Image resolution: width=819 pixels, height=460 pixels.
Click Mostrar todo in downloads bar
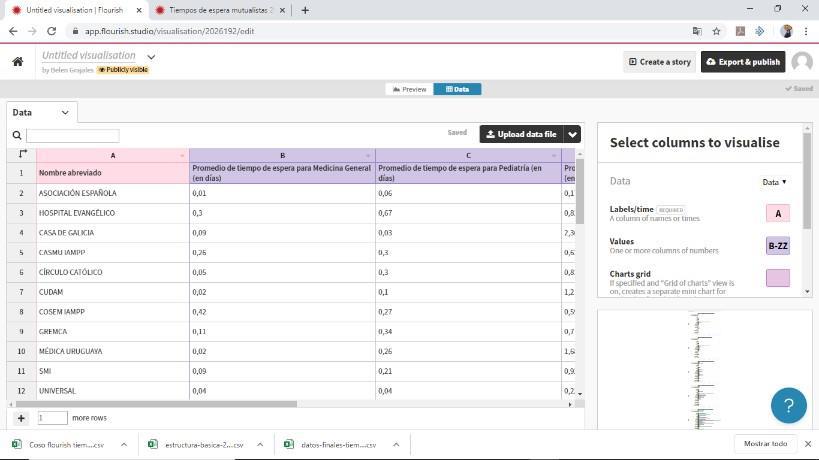pyautogui.click(x=765, y=443)
